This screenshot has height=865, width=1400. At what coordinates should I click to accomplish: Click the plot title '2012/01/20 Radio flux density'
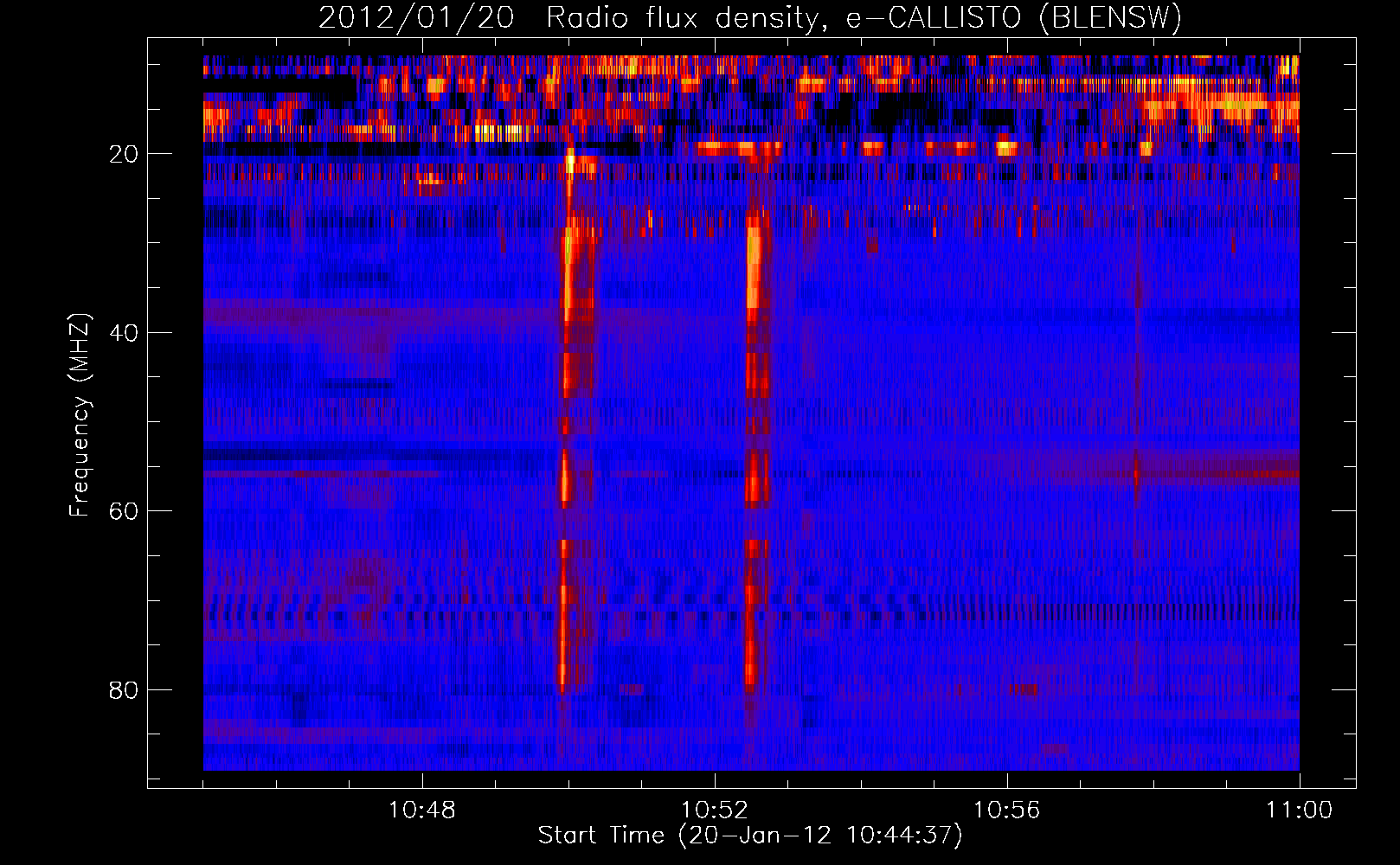[x=750, y=17]
